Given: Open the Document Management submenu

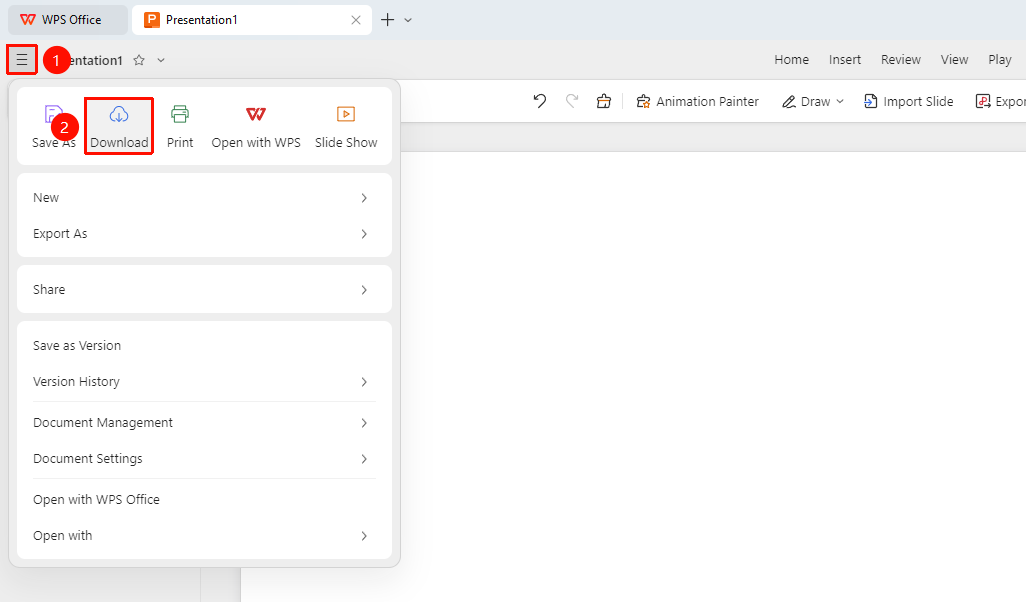Looking at the screenshot, I should coord(204,423).
